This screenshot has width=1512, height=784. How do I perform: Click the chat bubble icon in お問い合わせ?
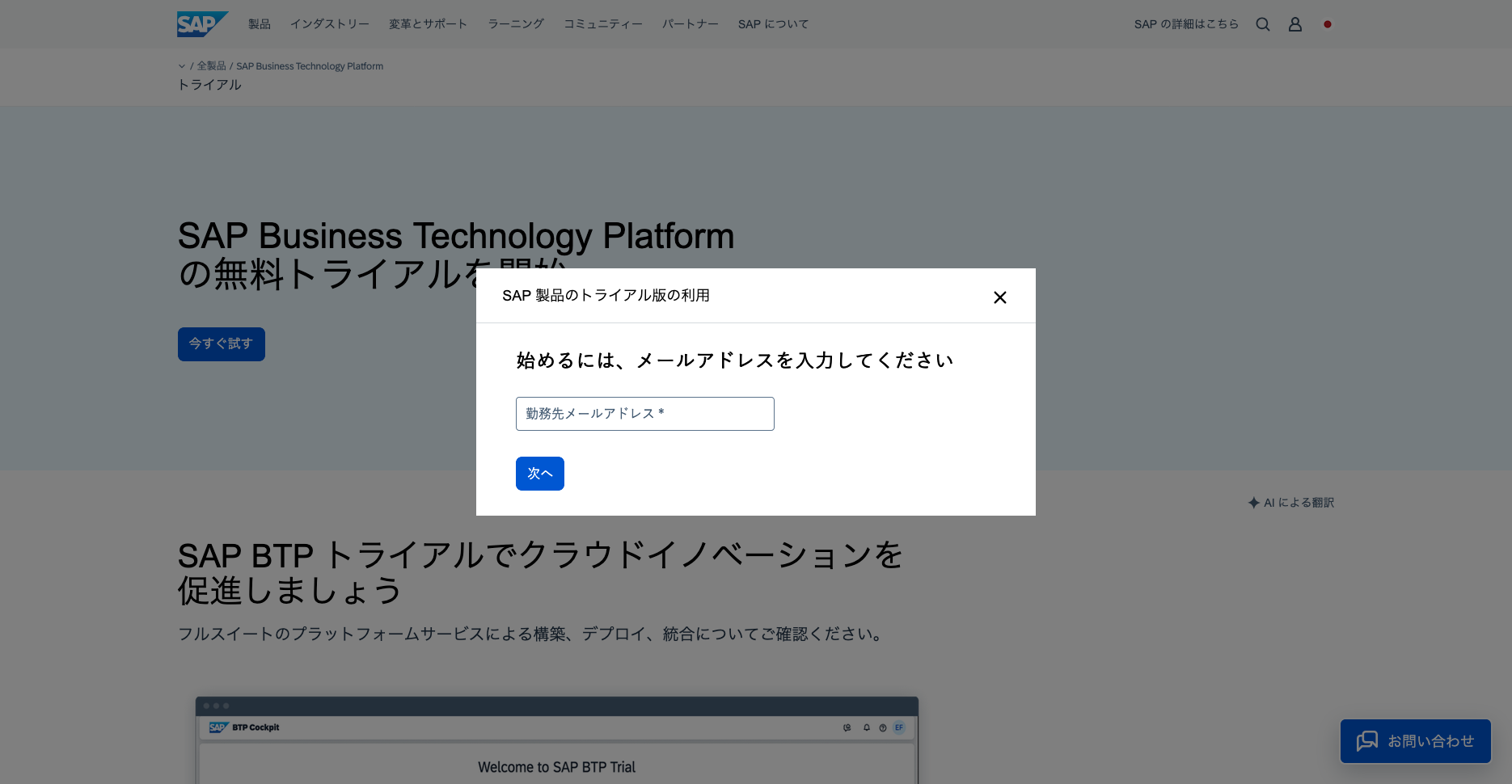point(1367,741)
